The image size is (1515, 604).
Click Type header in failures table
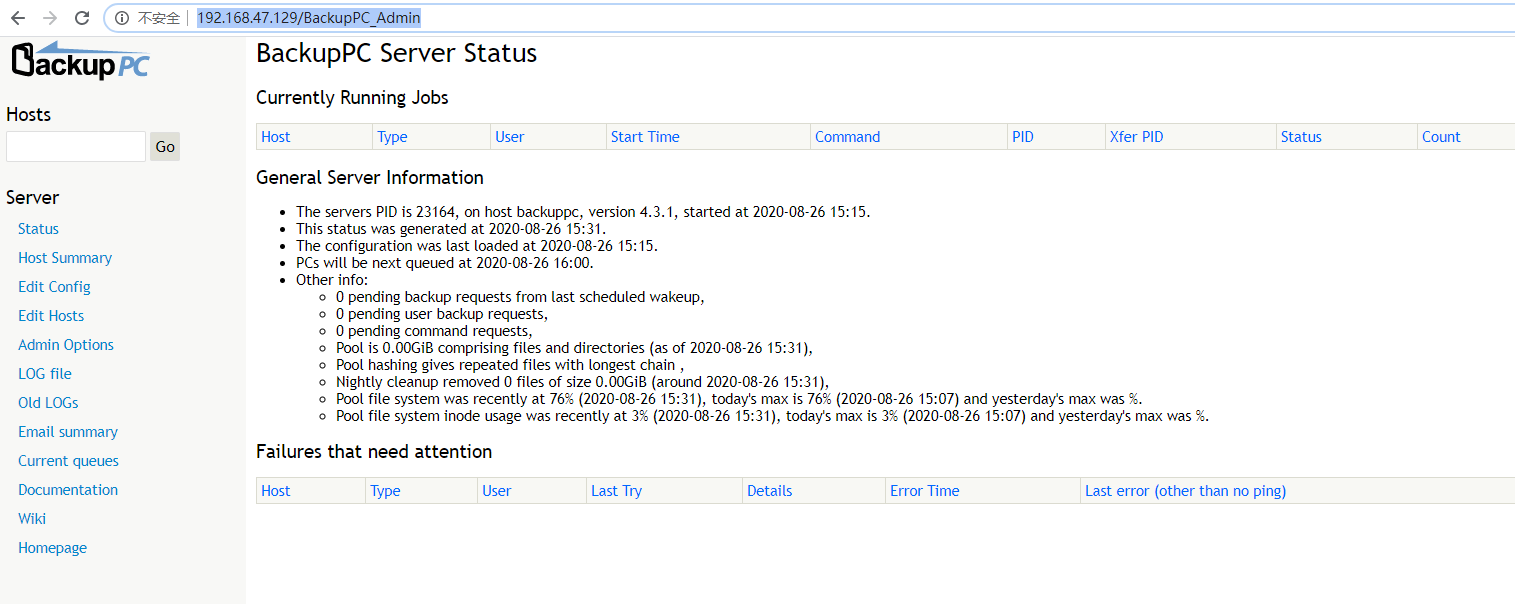385,491
